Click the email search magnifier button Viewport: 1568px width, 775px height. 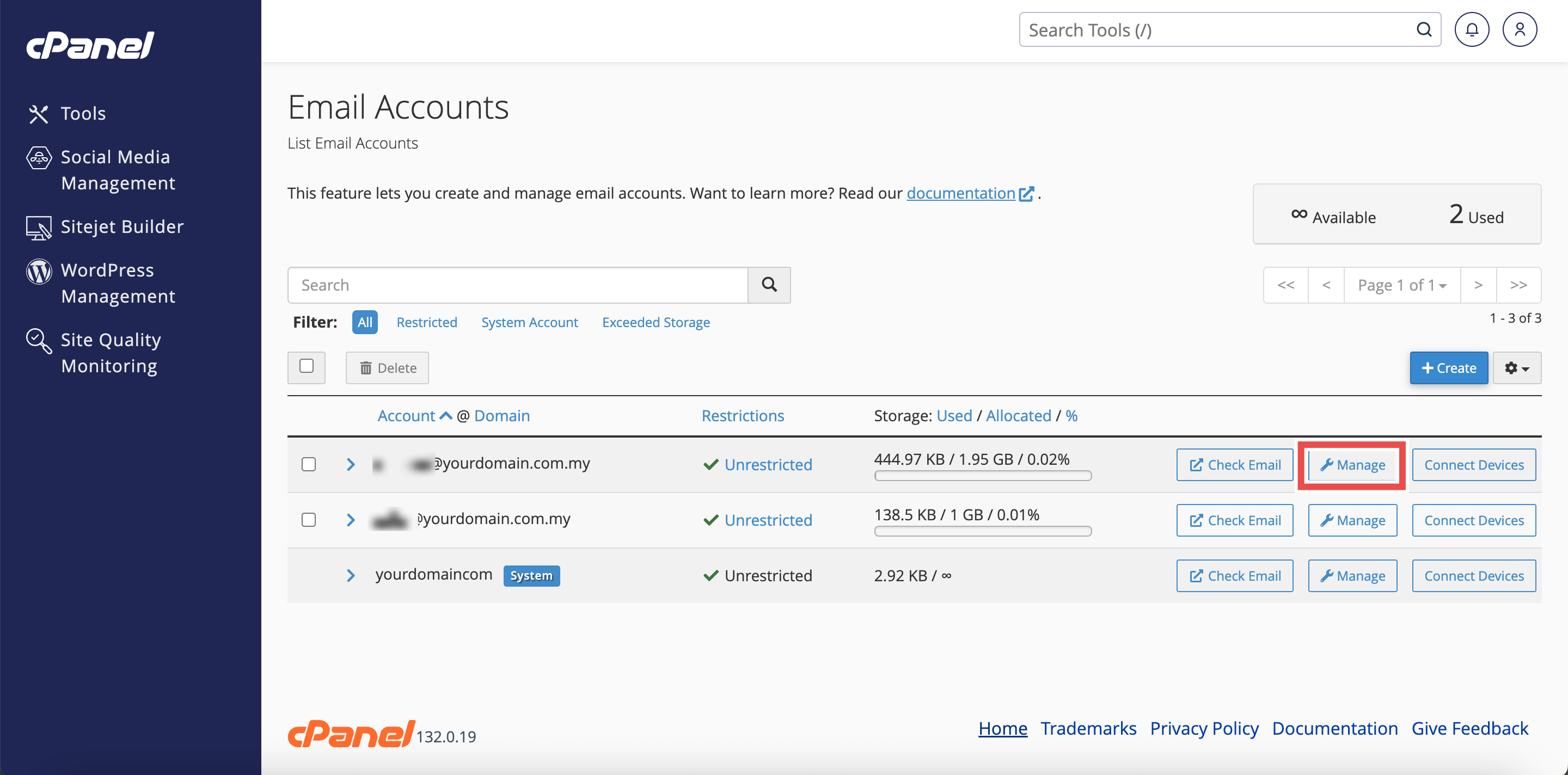click(769, 285)
